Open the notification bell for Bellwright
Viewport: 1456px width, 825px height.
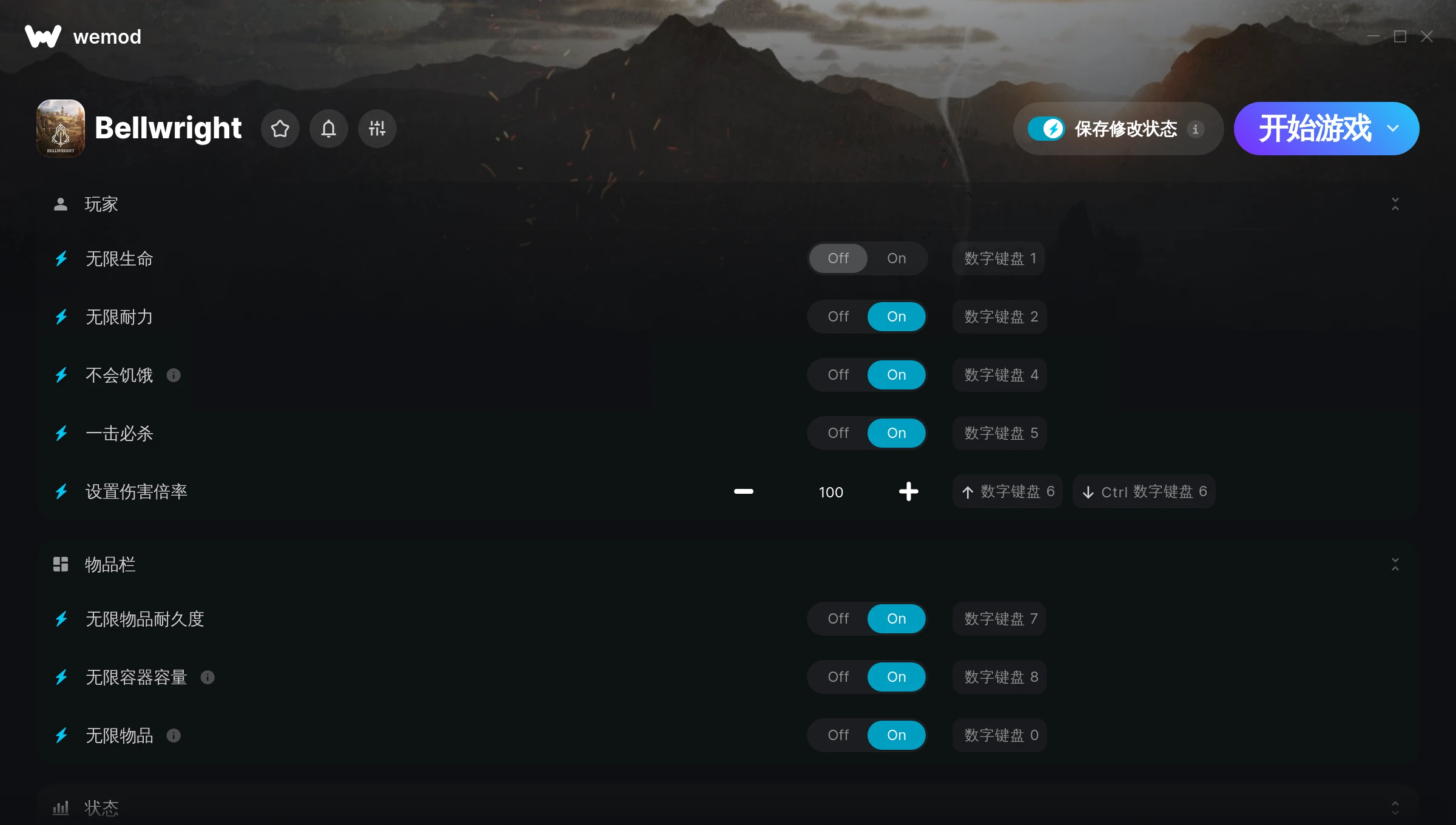[x=329, y=129]
